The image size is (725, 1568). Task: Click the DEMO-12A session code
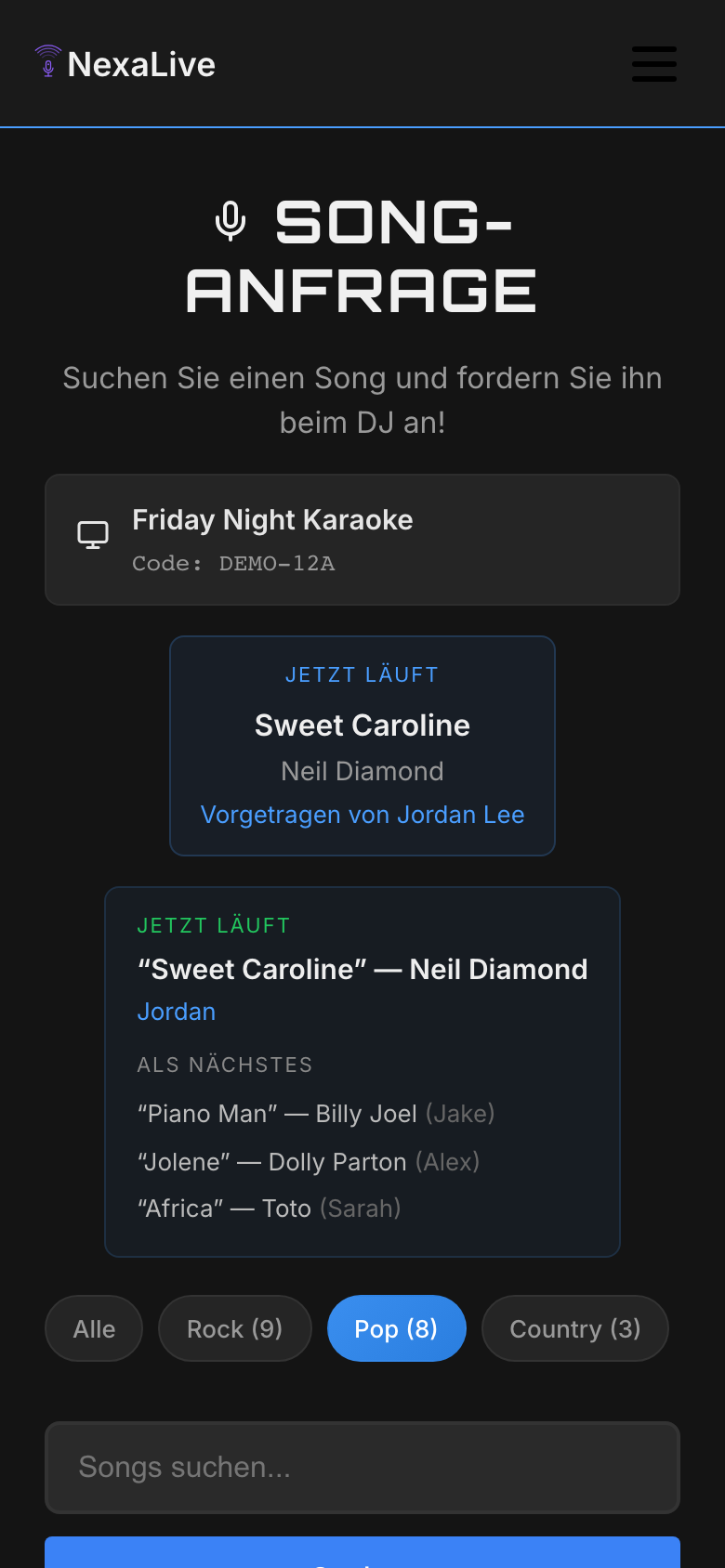(x=277, y=564)
